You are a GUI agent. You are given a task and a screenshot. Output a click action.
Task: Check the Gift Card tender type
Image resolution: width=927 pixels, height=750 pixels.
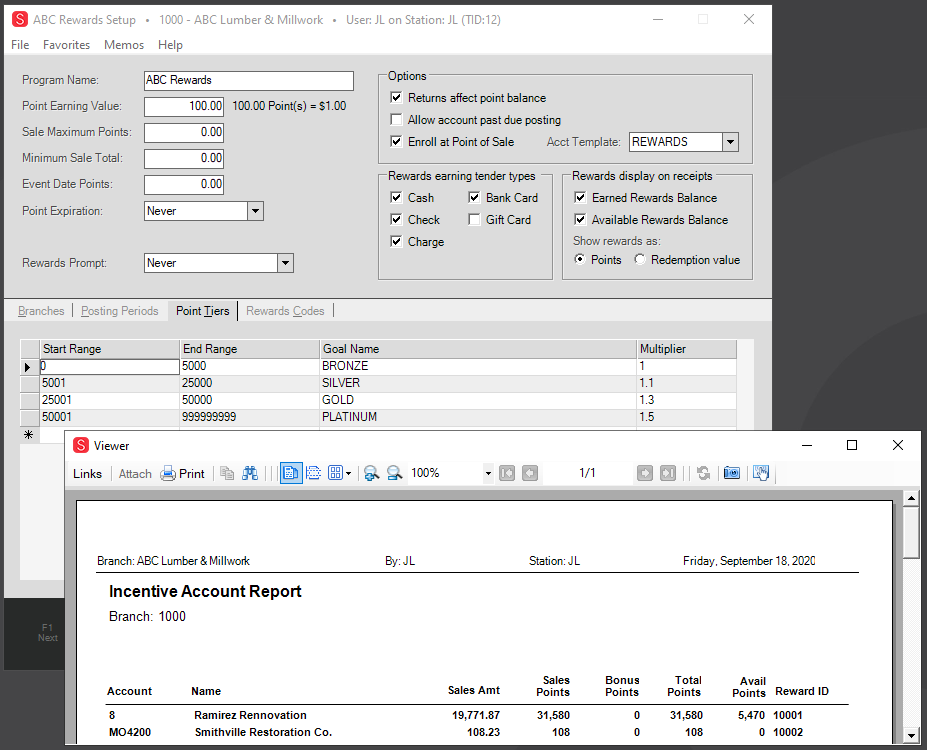[x=475, y=220]
